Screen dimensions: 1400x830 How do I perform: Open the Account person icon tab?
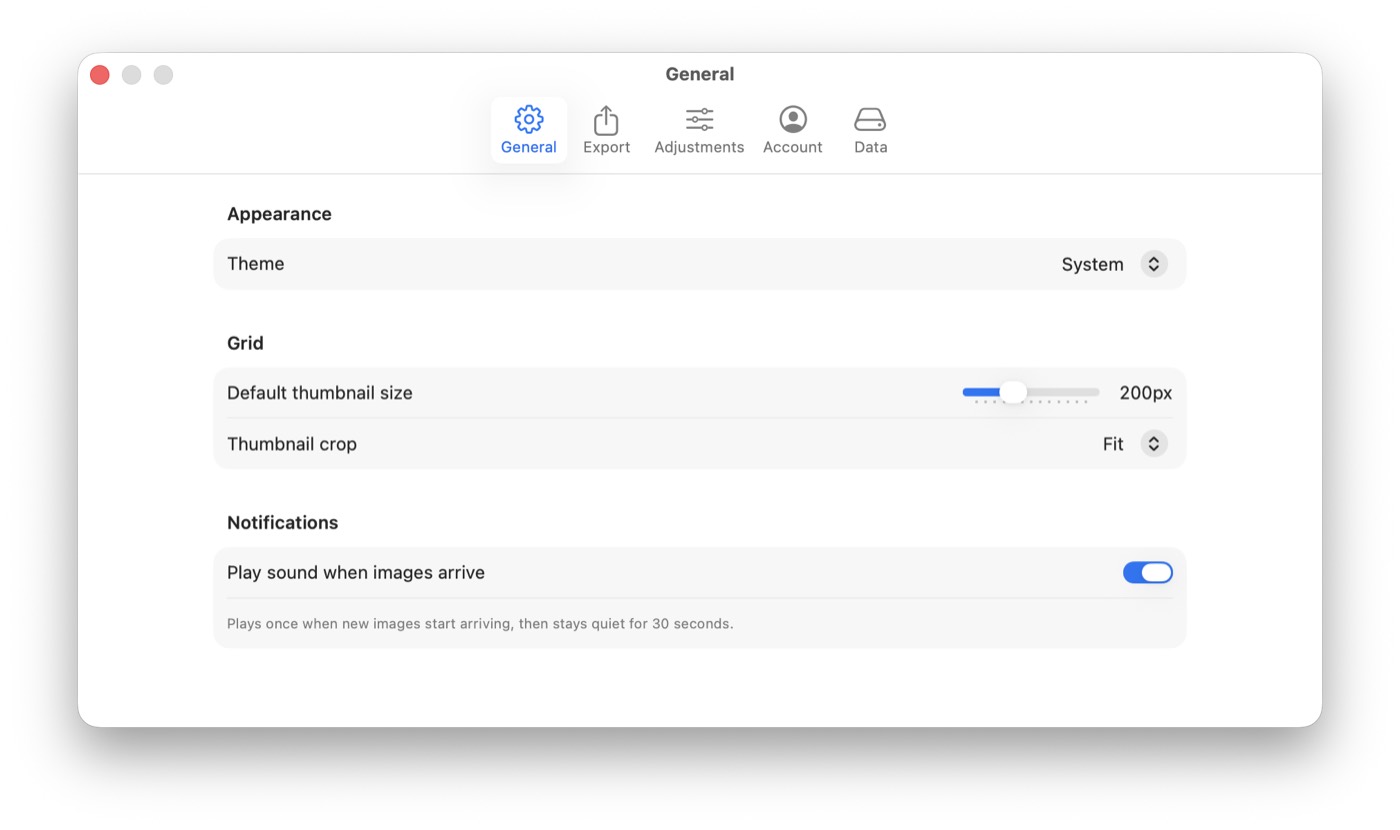792,130
